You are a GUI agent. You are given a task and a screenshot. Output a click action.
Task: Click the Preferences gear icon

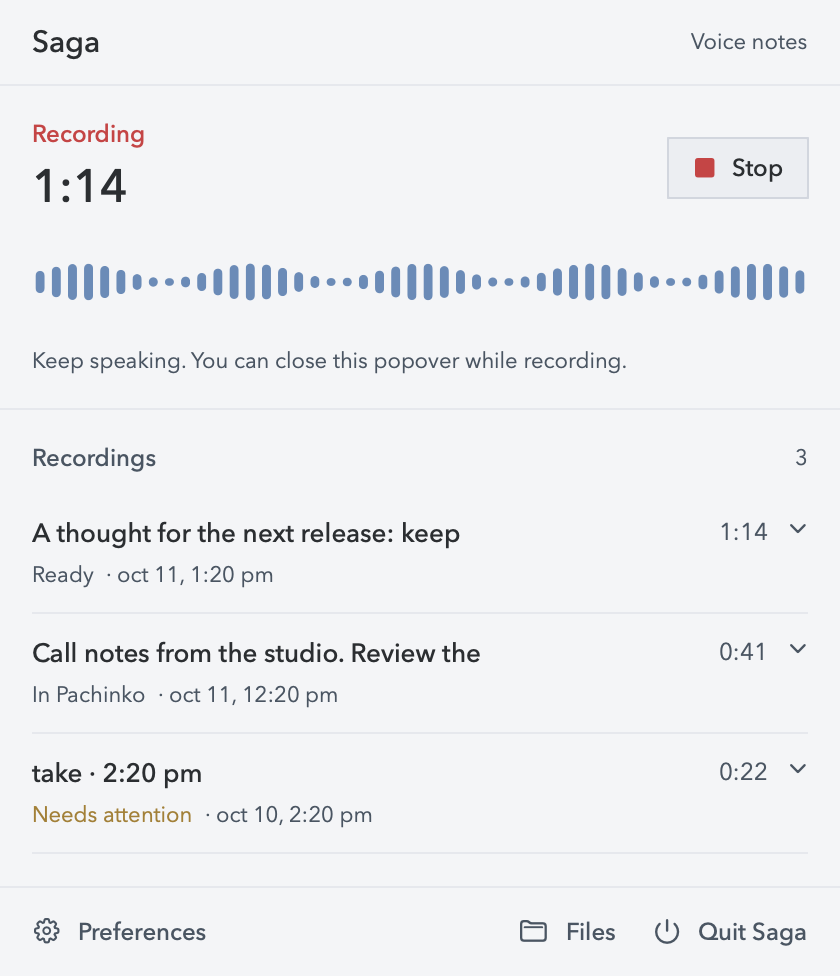click(47, 932)
